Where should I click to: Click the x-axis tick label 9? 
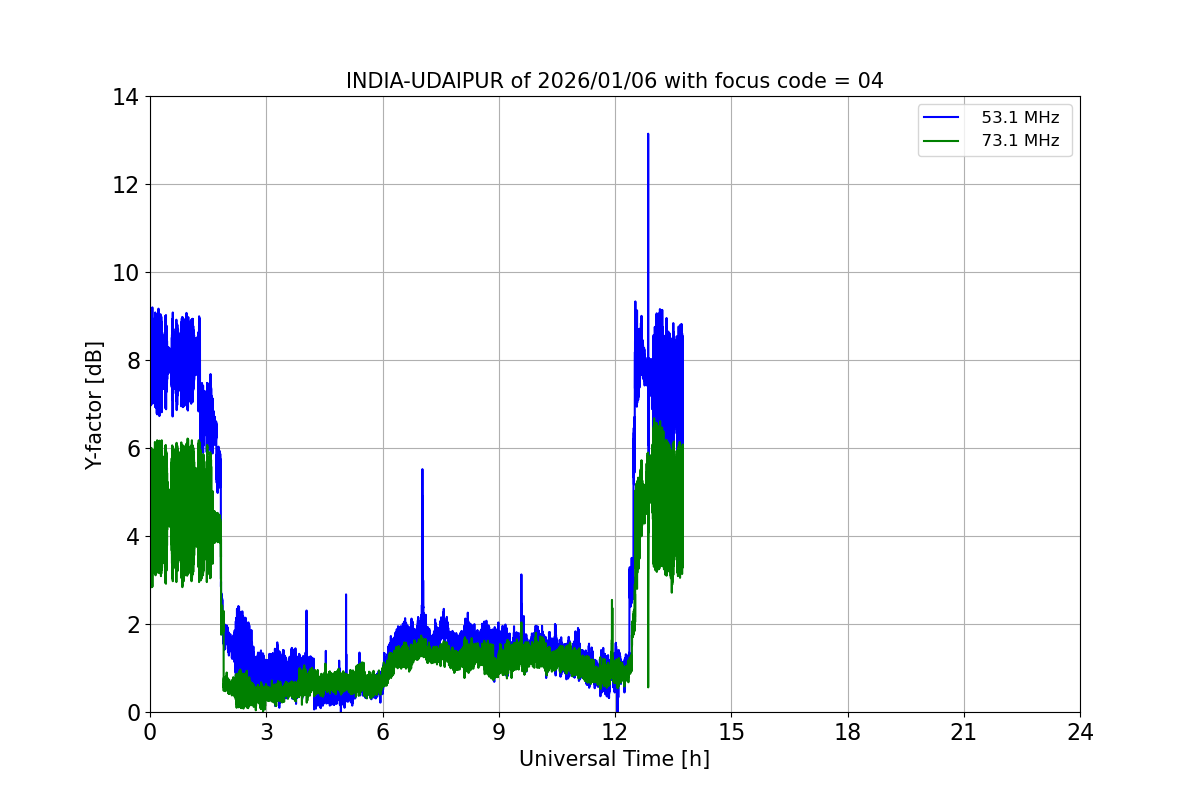click(x=499, y=733)
